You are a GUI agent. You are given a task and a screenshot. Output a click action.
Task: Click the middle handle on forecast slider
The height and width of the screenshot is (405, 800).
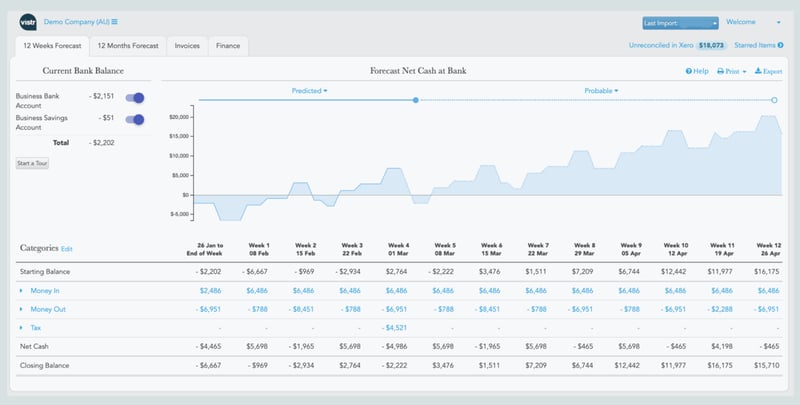tap(416, 100)
